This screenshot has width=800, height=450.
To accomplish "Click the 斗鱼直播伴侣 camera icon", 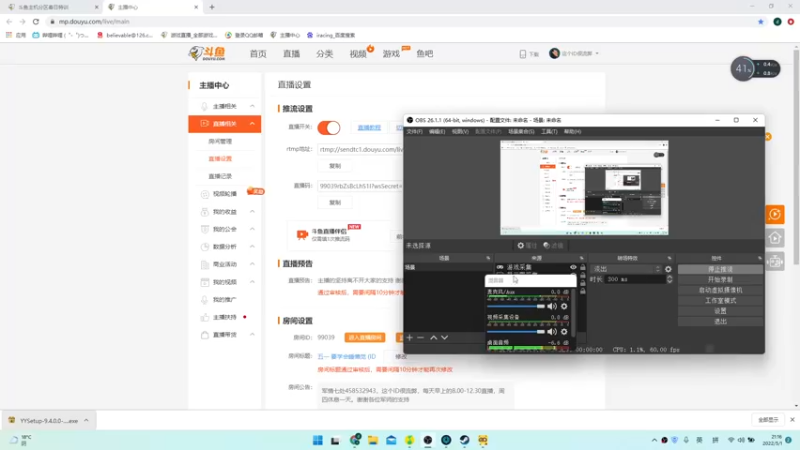I will tap(302, 234).
